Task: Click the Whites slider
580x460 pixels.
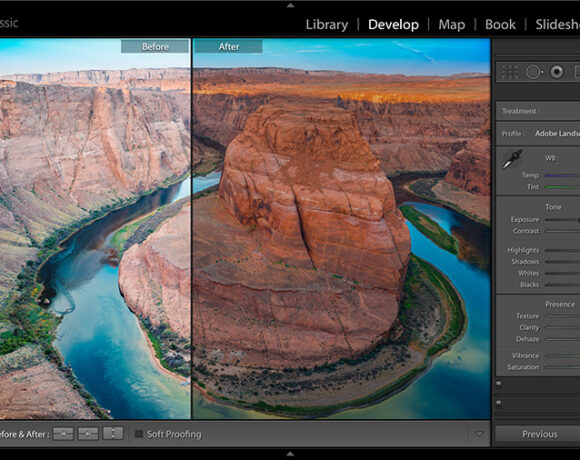Action: [563, 273]
